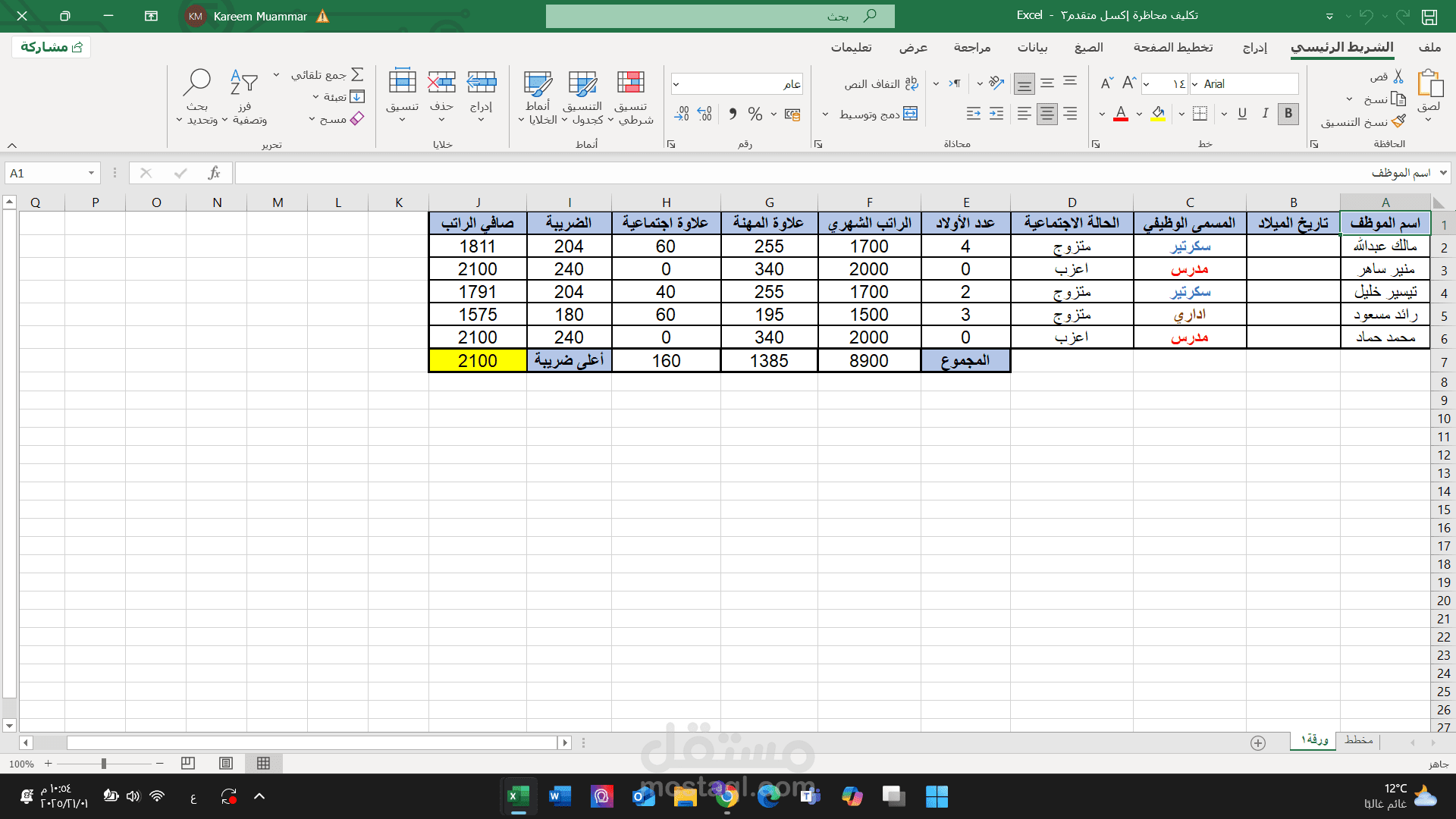Viewport: 1456px width, 819px height.
Task: Switch to the Formulas ribbon tab
Action: (1088, 47)
